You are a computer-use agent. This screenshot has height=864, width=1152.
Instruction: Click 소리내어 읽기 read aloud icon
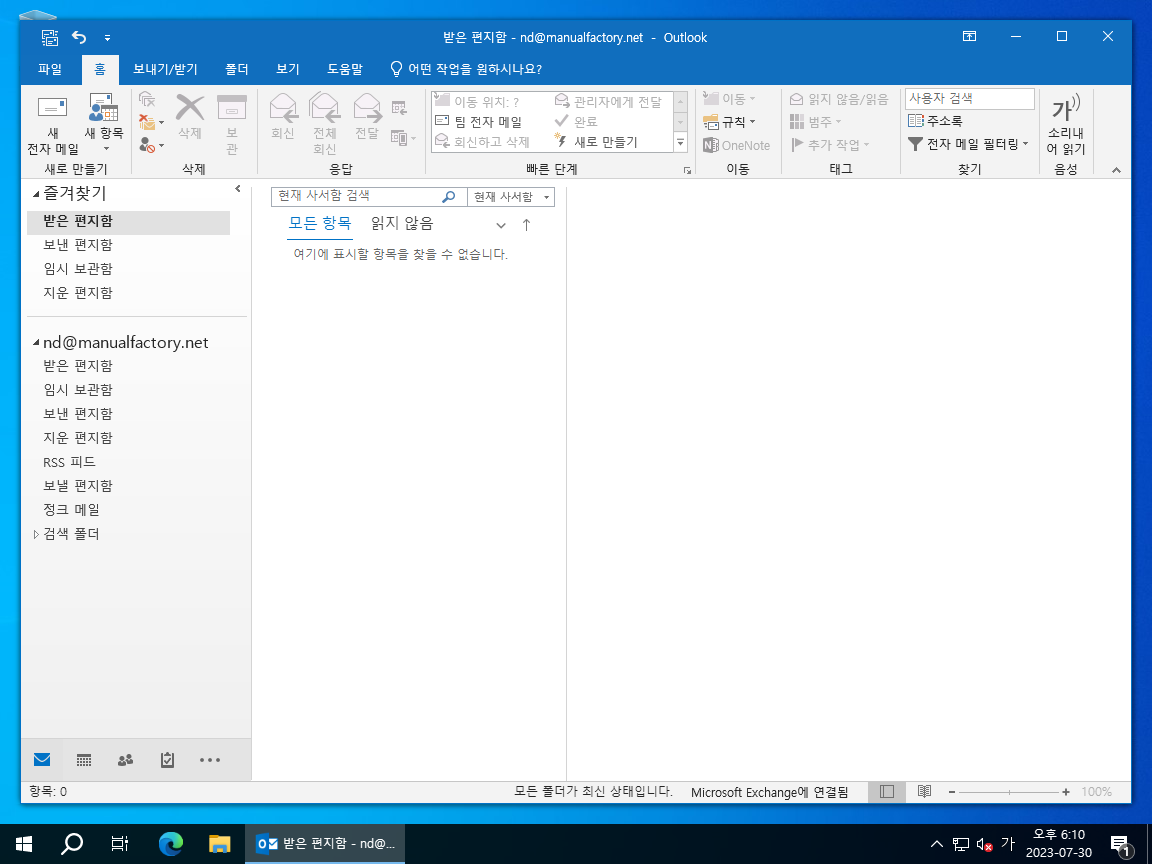[1065, 124]
